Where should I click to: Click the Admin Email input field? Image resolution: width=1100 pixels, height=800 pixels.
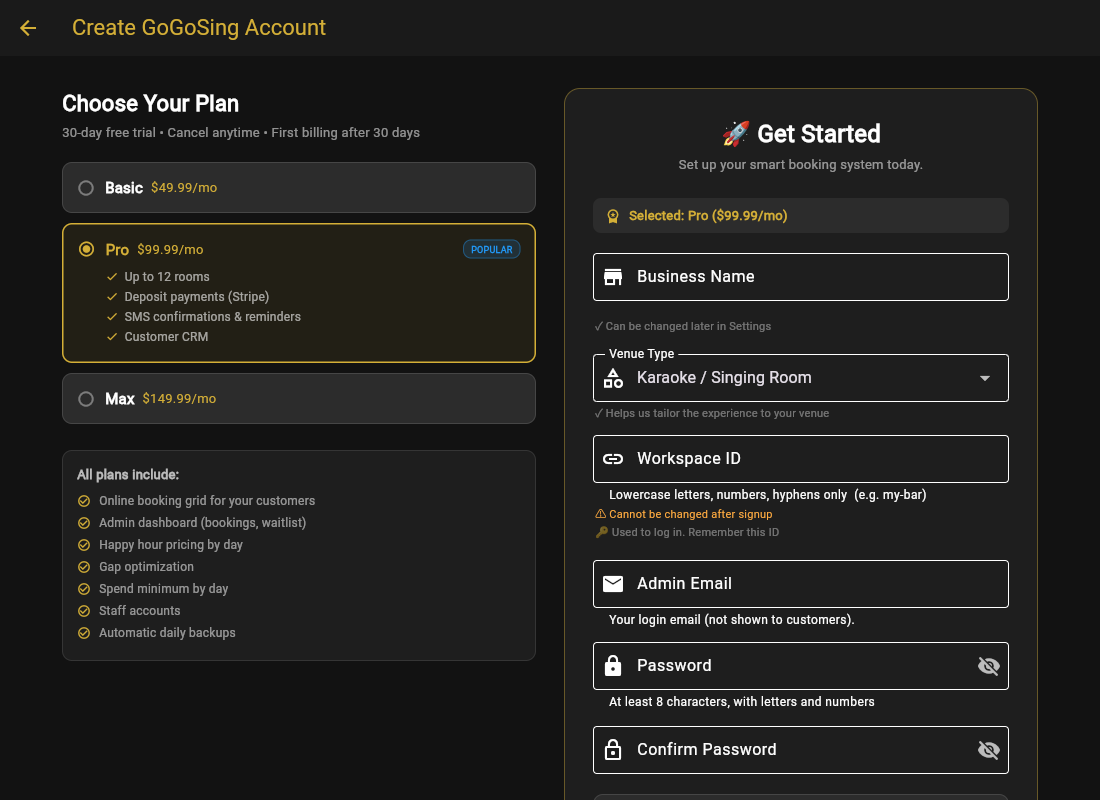click(x=800, y=584)
